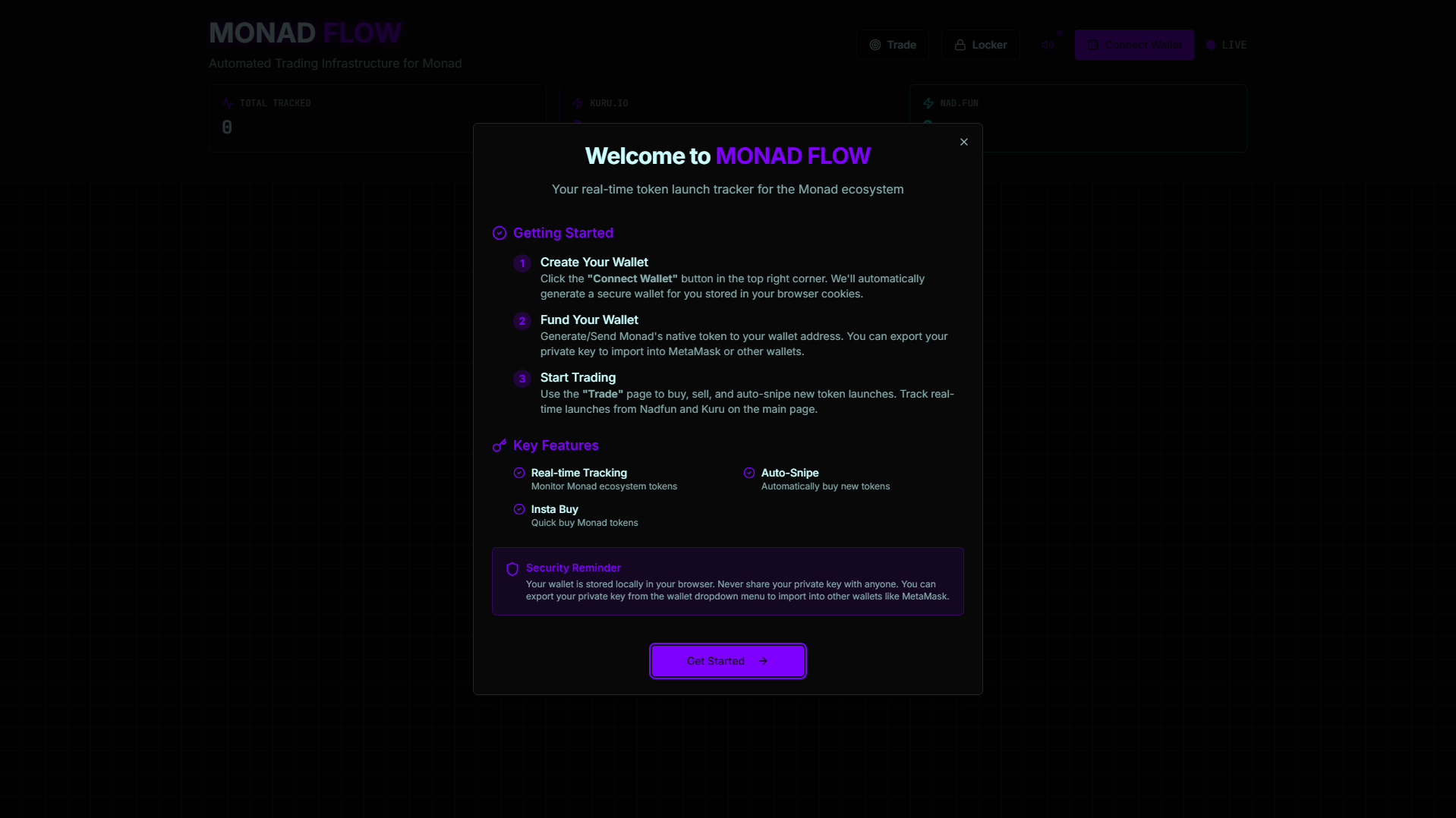Image resolution: width=1456 pixels, height=818 pixels.
Task: Toggle the sound speaker icon
Action: pos(1048,45)
